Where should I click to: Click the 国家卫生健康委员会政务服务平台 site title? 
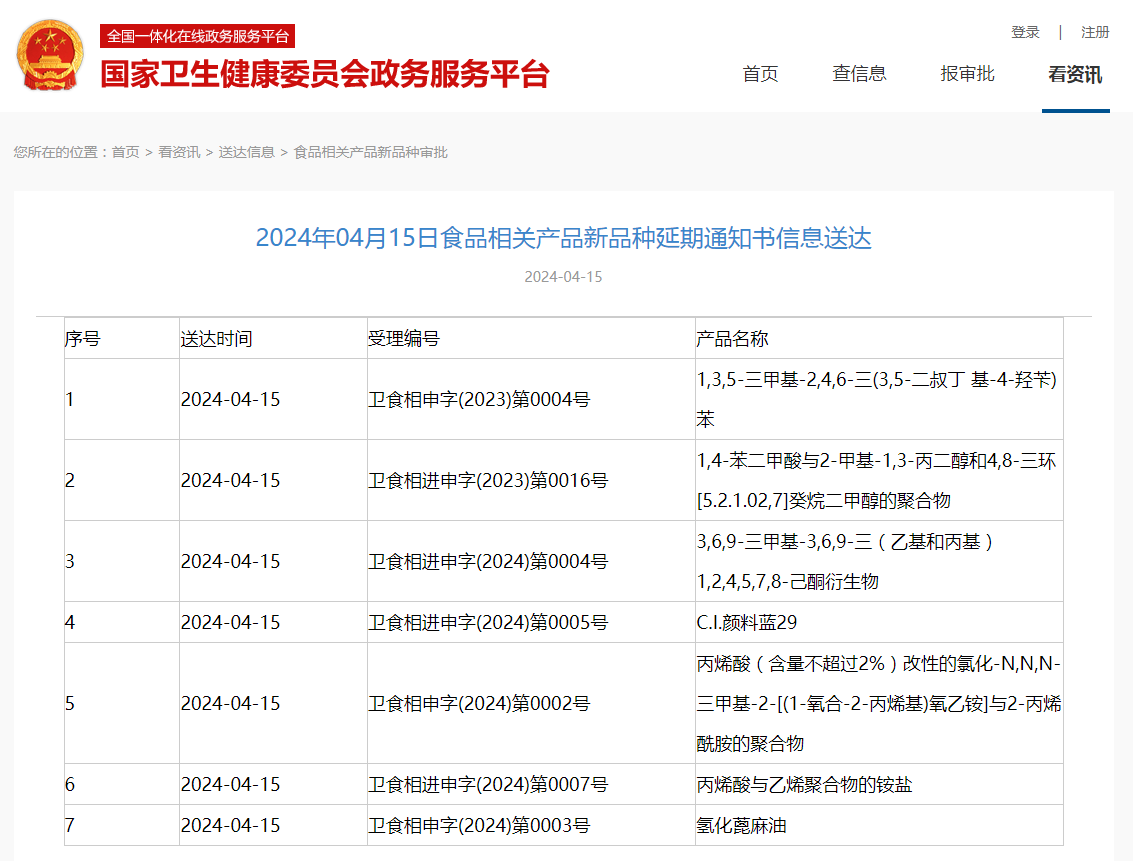325,74
